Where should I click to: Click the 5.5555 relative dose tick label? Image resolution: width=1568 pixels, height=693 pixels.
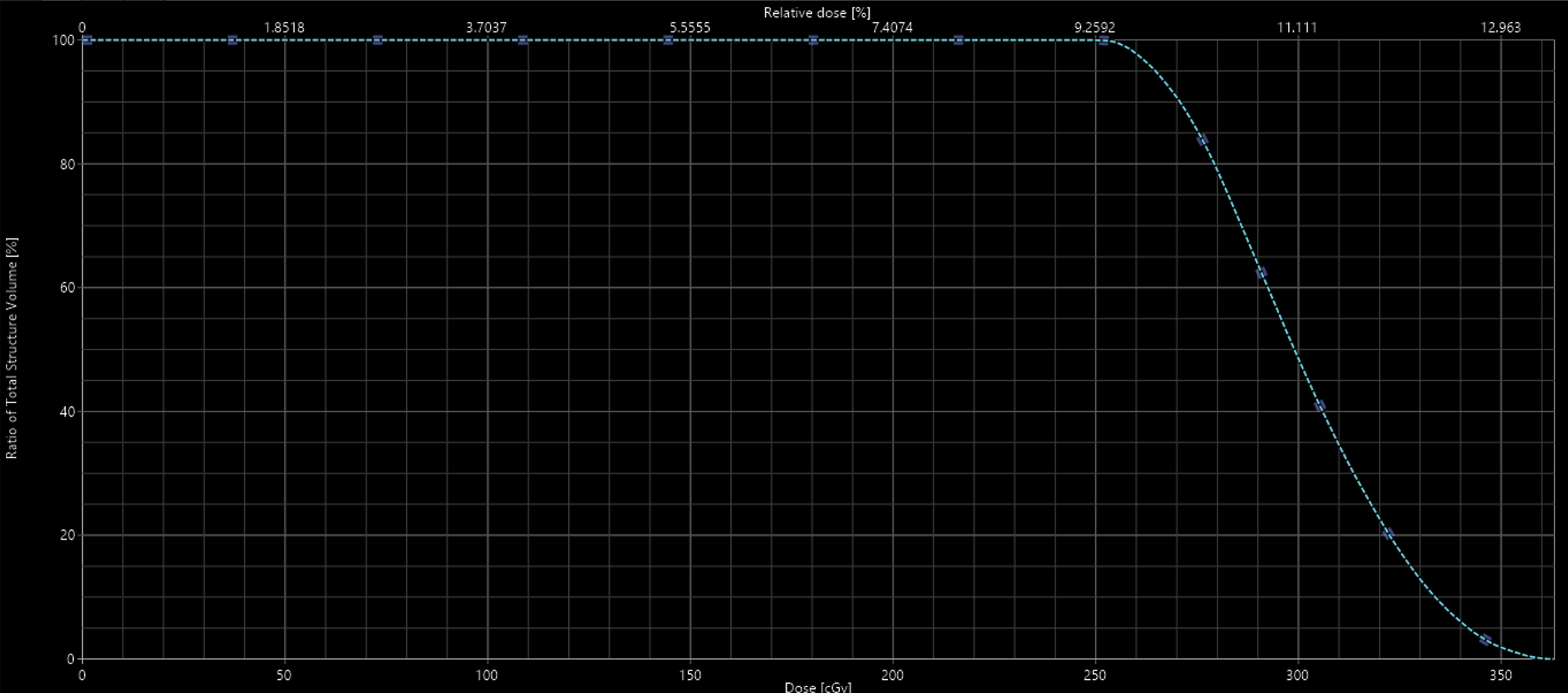(691, 28)
